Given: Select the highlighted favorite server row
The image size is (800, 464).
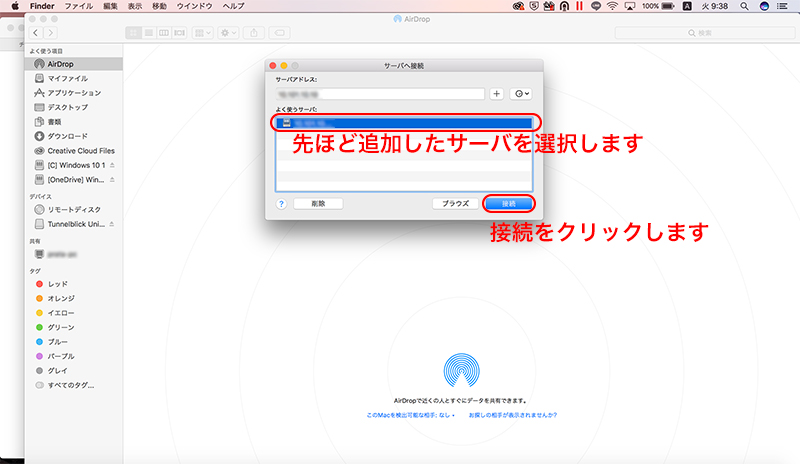Looking at the screenshot, I should [404, 123].
